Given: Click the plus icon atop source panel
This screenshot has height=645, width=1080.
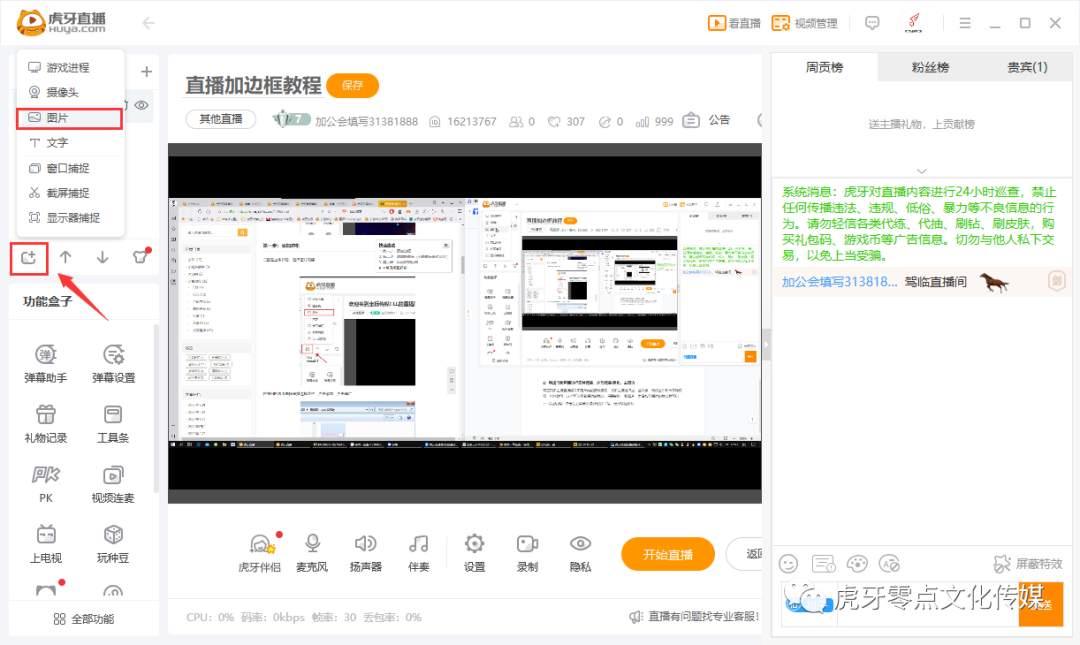Looking at the screenshot, I should coord(146,72).
